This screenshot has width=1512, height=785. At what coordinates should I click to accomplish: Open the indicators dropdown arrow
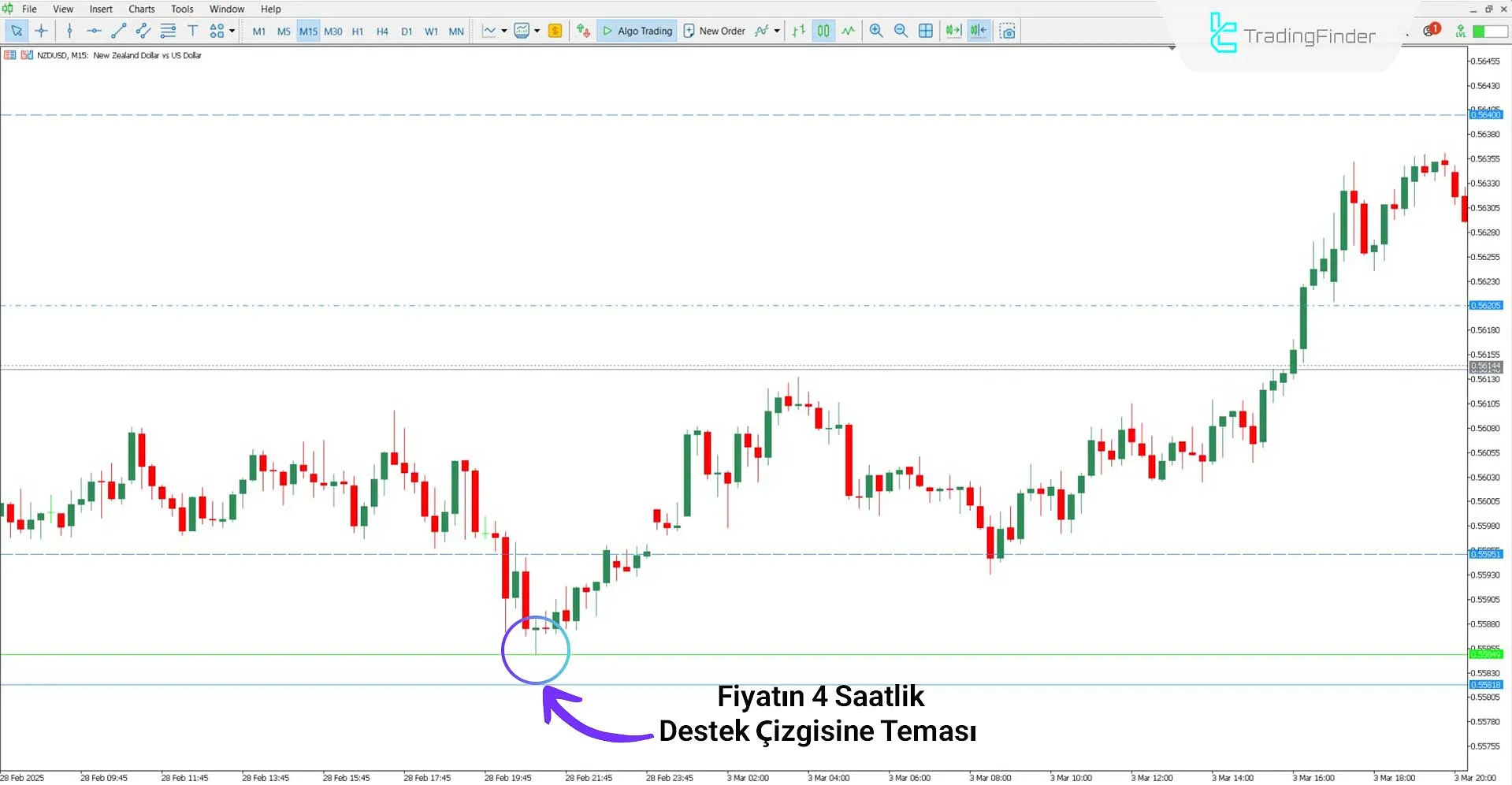point(776,31)
